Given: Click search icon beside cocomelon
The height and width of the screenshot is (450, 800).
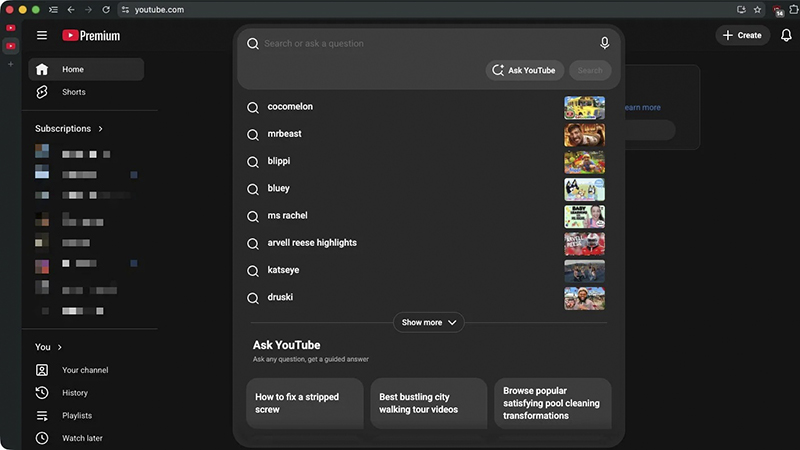Looking at the screenshot, I should coord(253,108).
